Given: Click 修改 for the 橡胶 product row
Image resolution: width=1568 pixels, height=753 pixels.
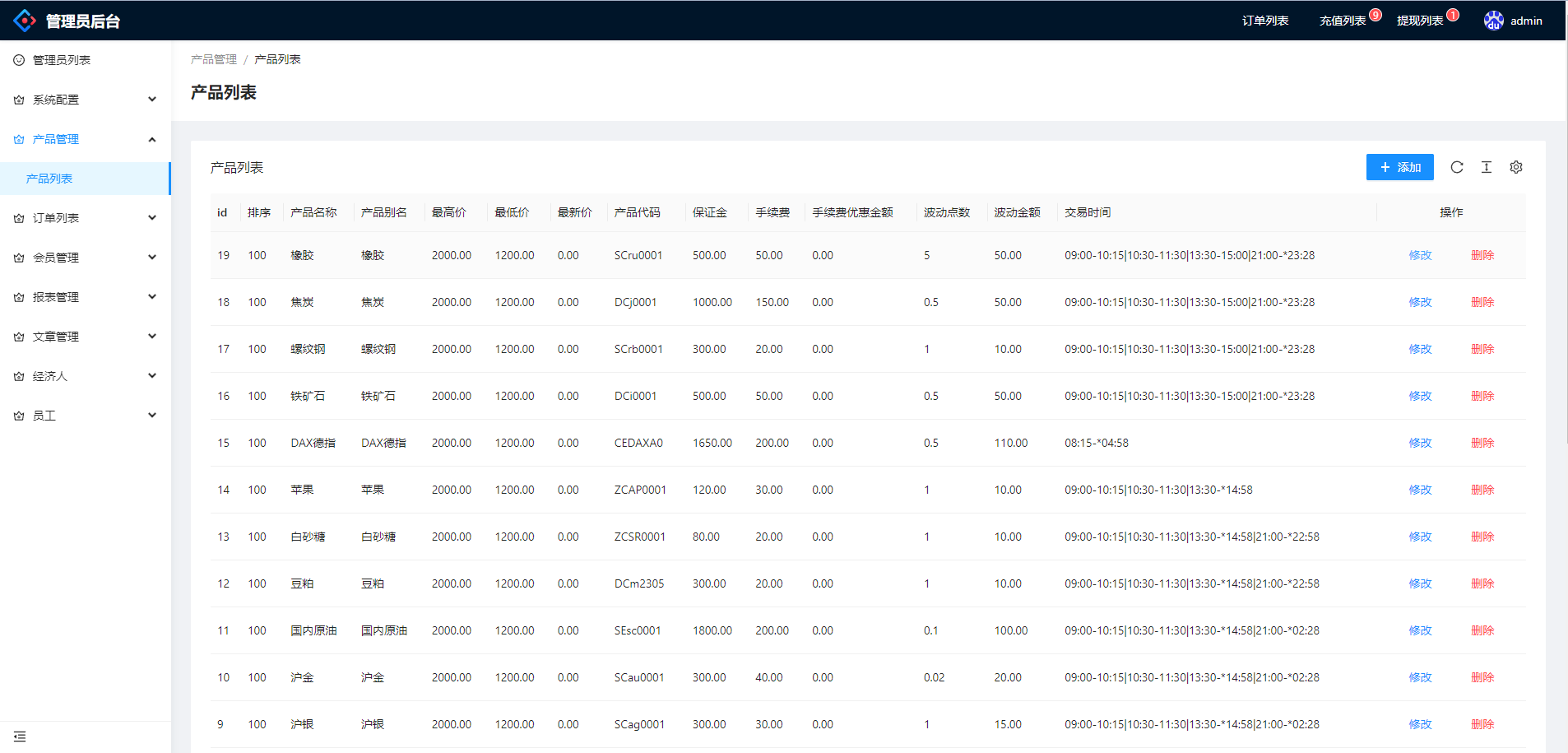Looking at the screenshot, I should [1420, 255].
